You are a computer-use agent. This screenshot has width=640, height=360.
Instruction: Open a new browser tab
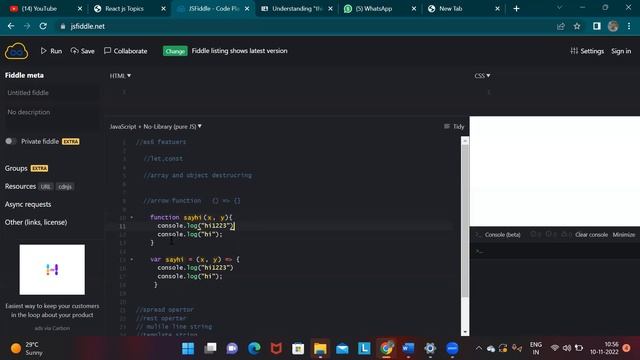[516, 9]
